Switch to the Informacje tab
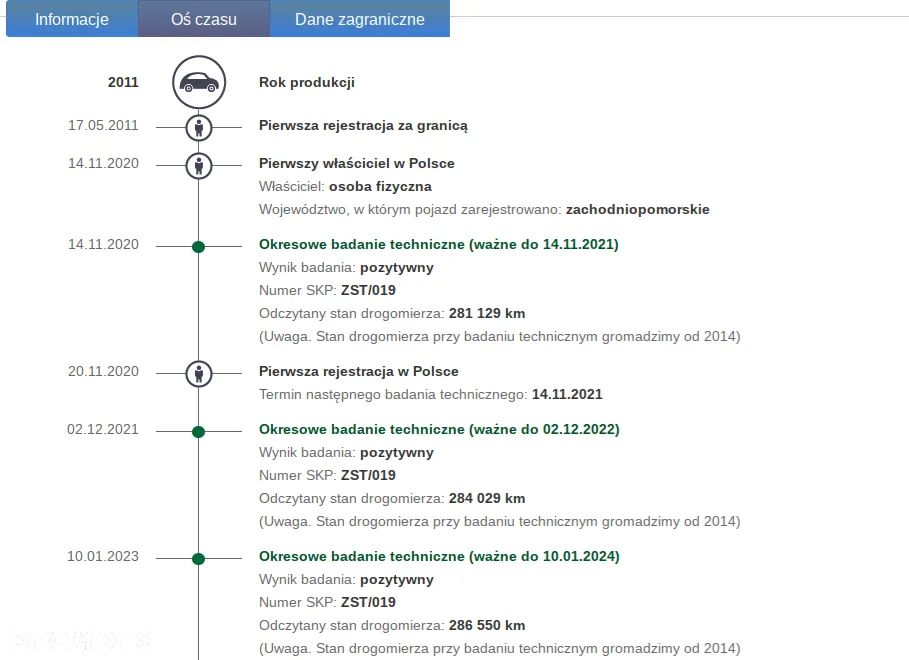This screenshot has width=909, height=660. pyautogui.click(x=72, y=19)
